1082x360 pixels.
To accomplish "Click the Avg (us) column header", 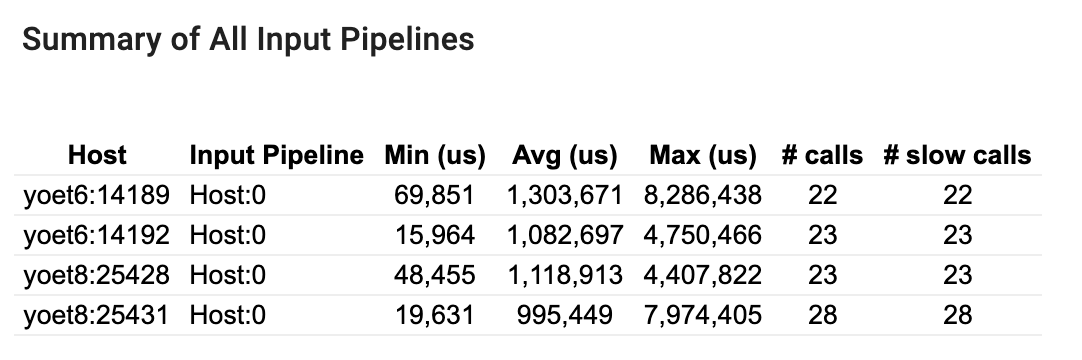I will (x=564, y=155).
